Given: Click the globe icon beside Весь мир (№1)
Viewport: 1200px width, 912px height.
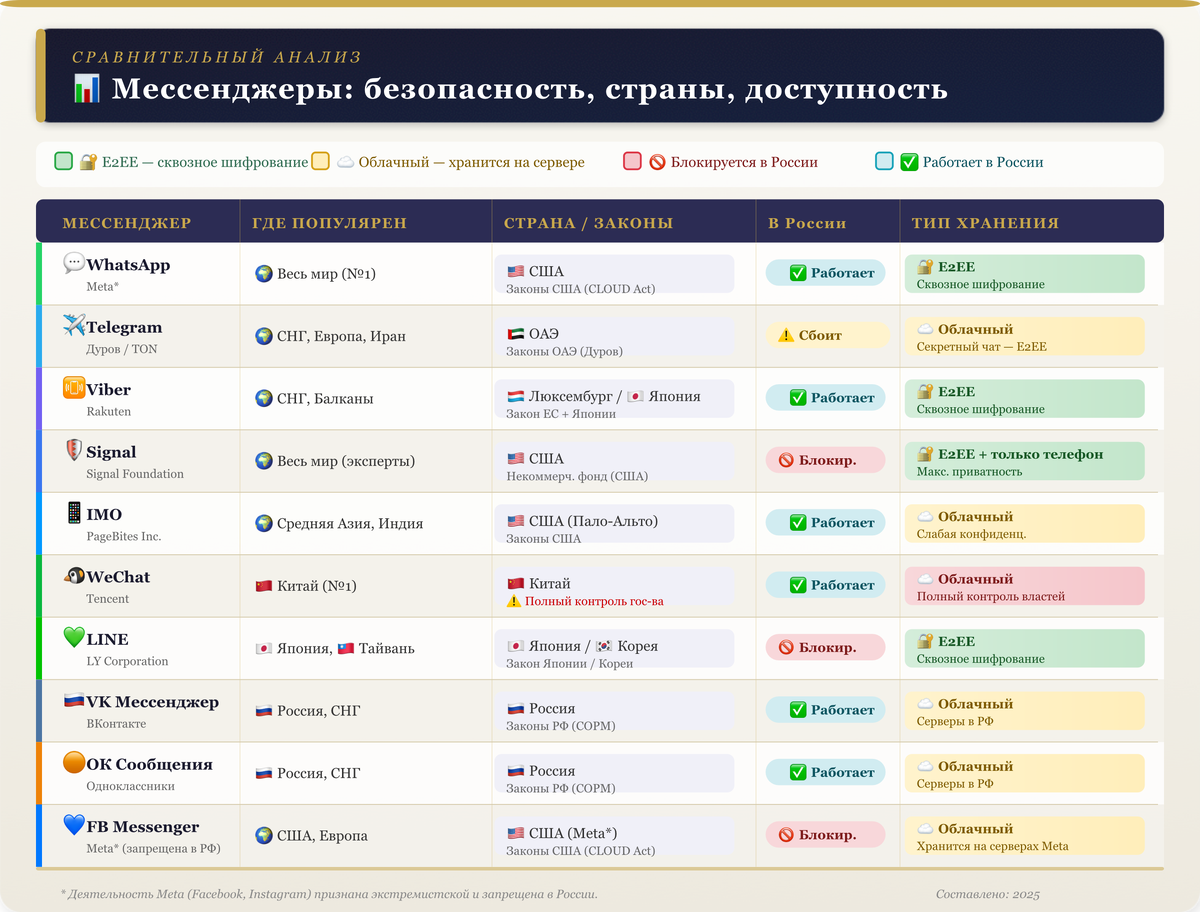Looking at the screenshot, I should pyautogui.click(x=264, y=274).
